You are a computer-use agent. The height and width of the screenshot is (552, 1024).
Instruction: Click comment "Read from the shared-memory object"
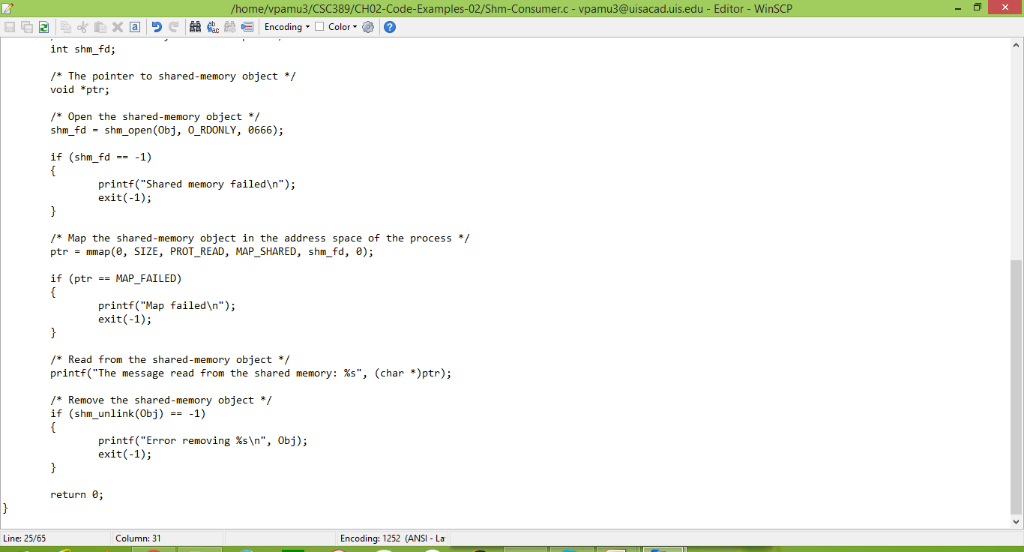tap(170, 359)
